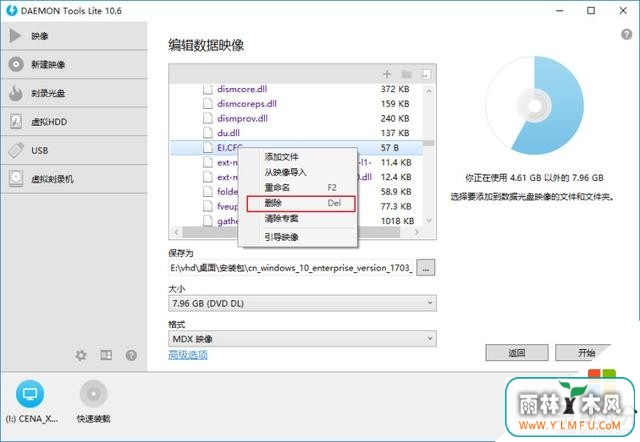Screen dimensions: 640x442
Task: Select the dismcoreps.dll file row
Action: [x=296, y=104]
